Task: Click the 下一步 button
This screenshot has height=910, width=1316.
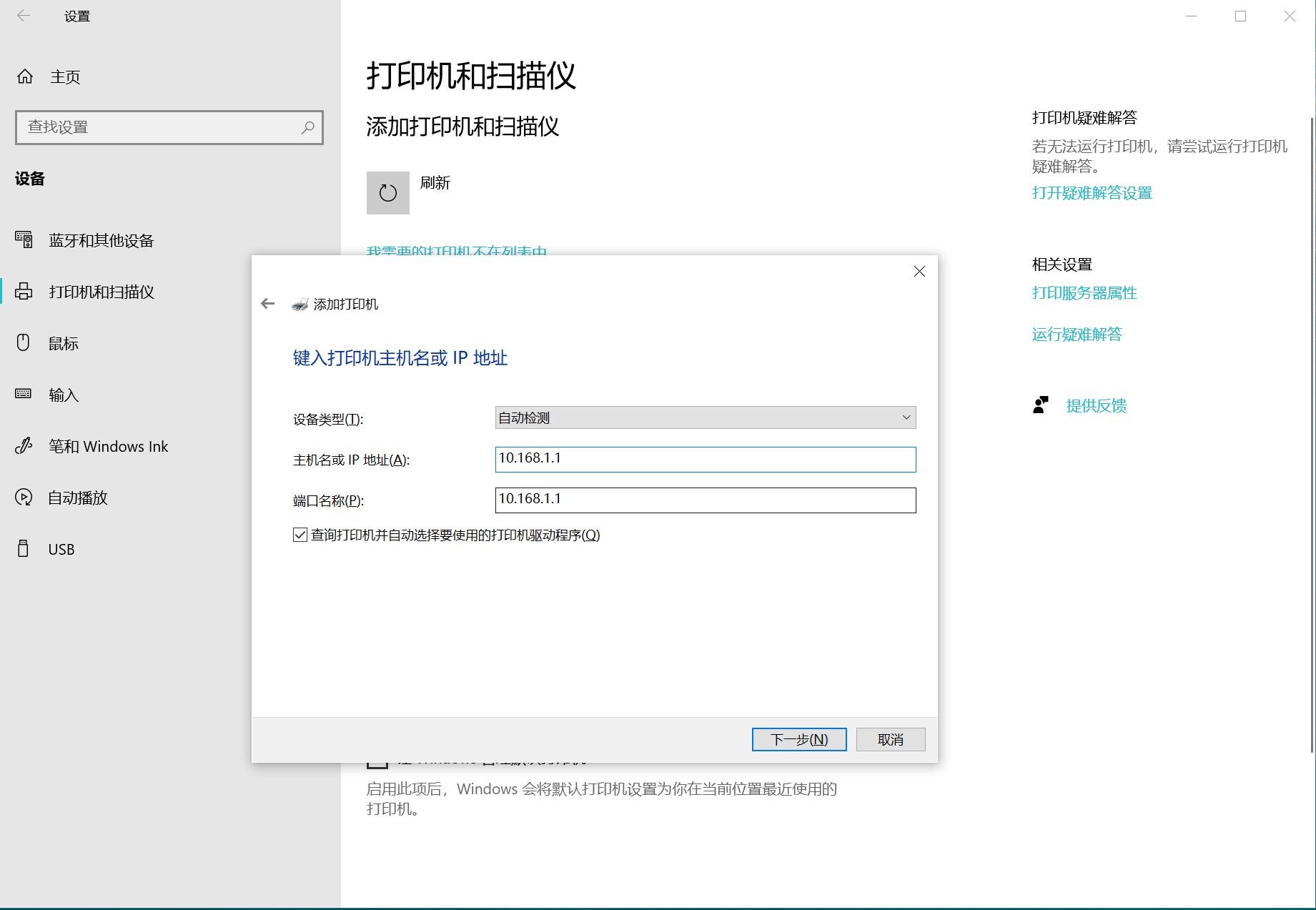Action: coord(798,739)
